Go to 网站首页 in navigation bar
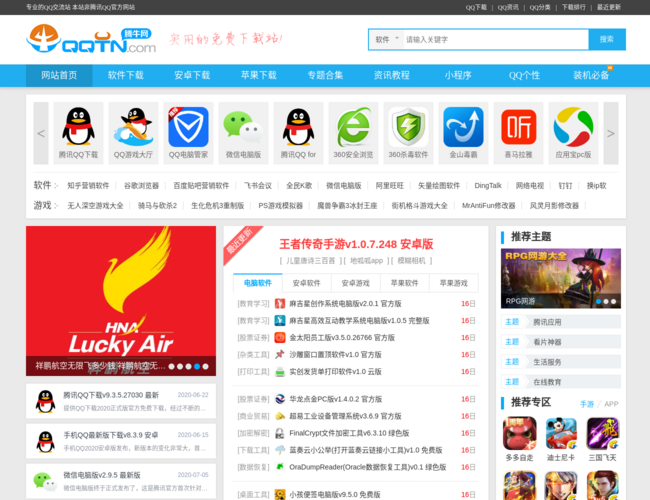This screenshot has width=650, height=500. (59, 75)
